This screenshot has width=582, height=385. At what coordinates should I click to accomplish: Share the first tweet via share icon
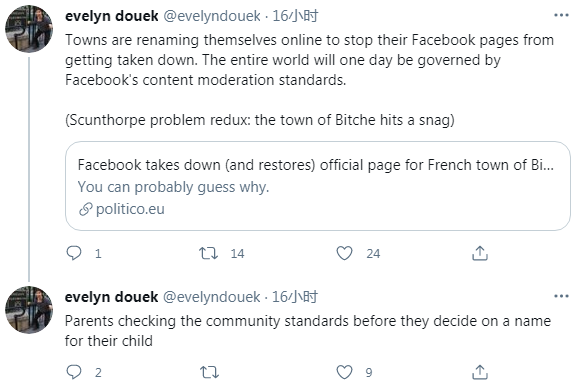tap(480, 253)
